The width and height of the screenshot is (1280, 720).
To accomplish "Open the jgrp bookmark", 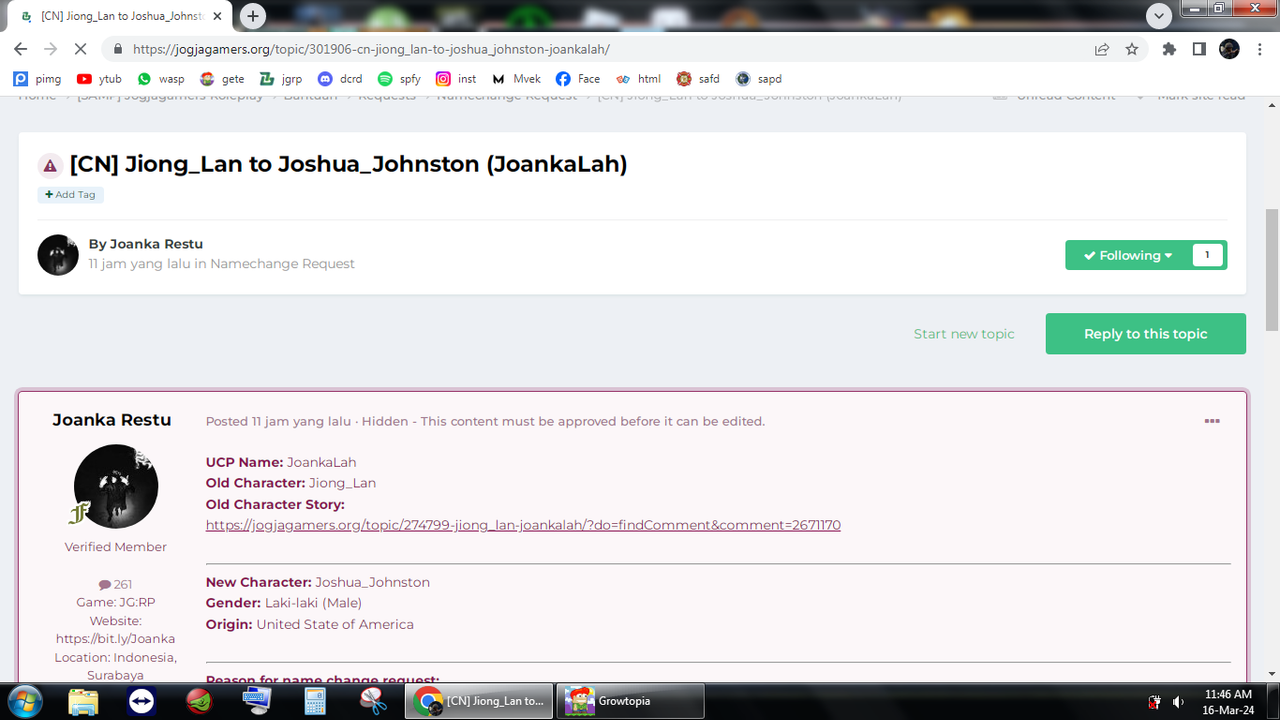I will point(281,79).
